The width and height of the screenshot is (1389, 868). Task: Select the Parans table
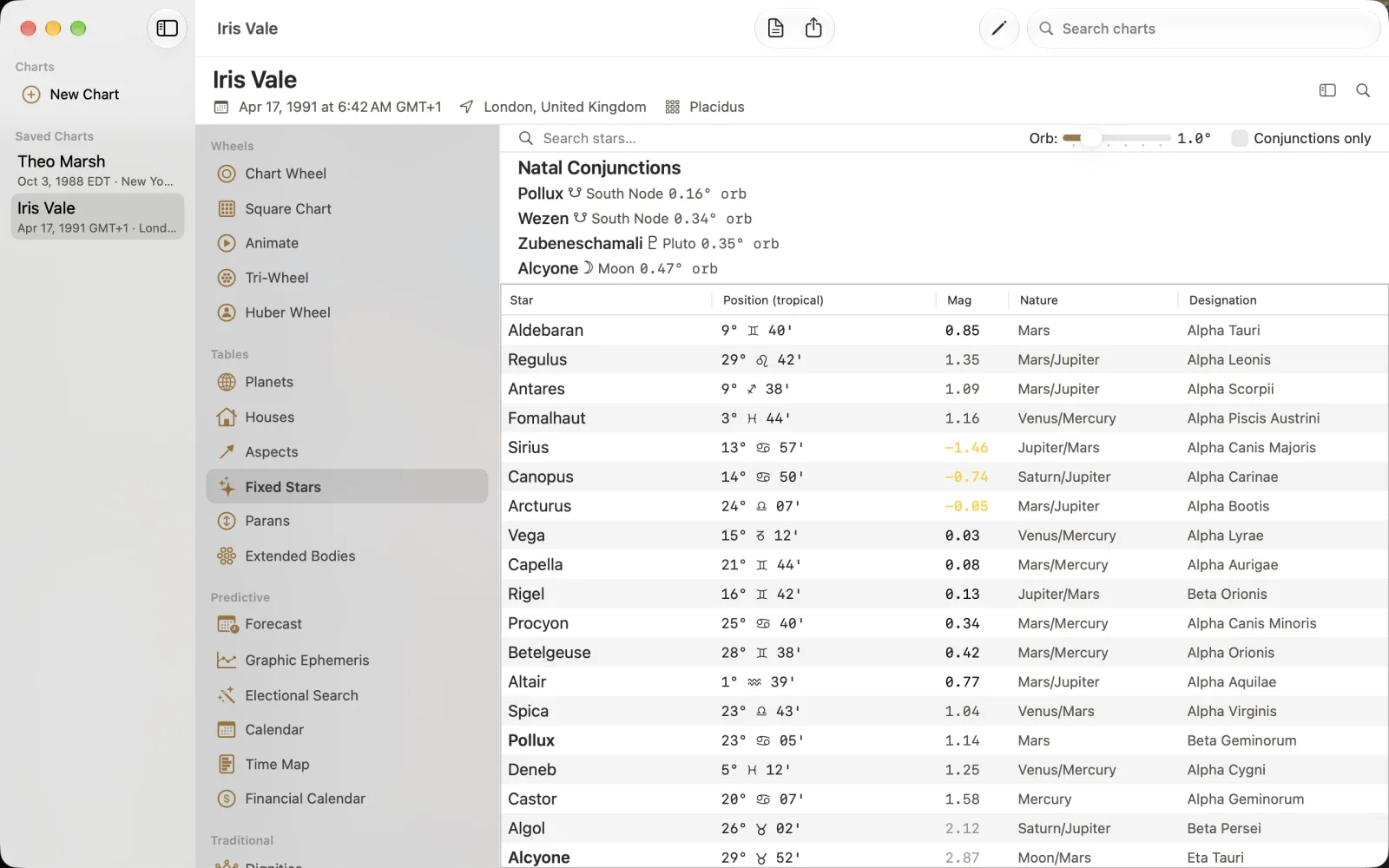pos(347,521)
